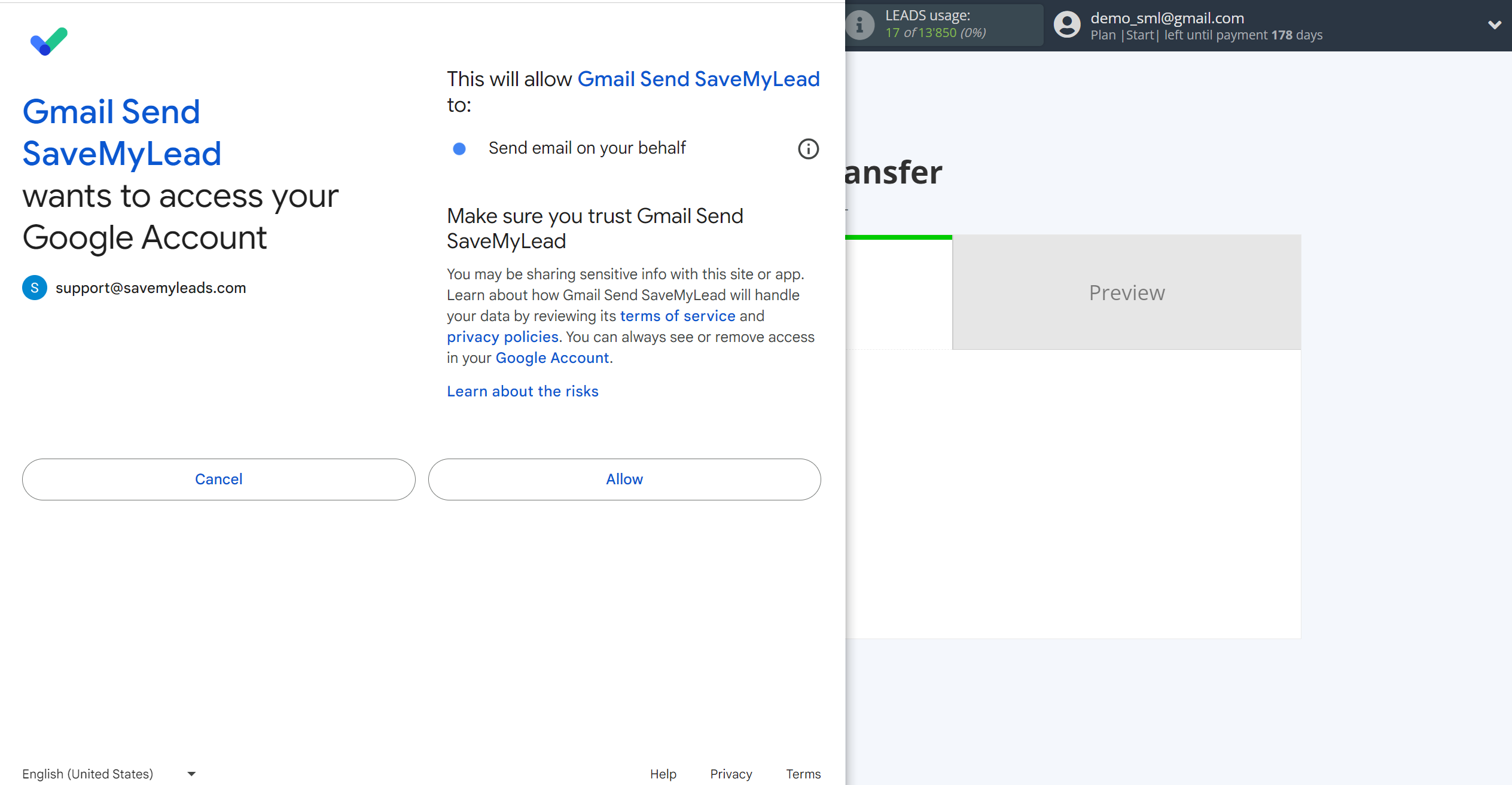Image resolution: width=1512 pixels, height=785 pixels.
Task: Open the Help link at bottom of page
Action: (662, 774)
